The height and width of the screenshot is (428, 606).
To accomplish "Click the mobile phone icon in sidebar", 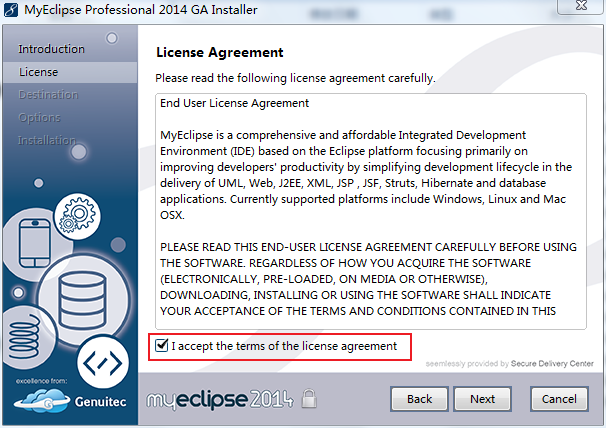I will (35, 243).
